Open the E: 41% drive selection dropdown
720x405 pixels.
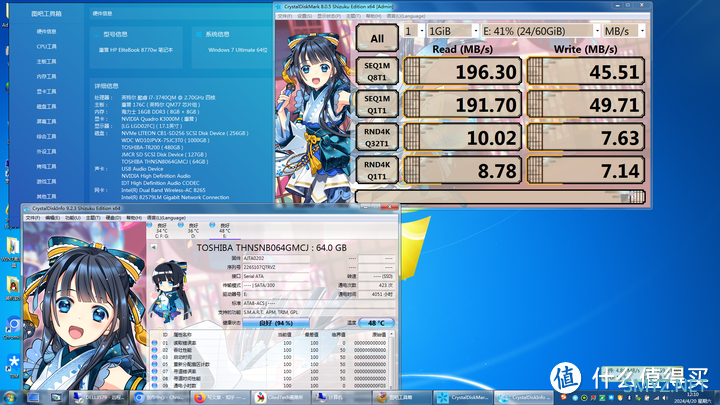[x=541, y=31]
